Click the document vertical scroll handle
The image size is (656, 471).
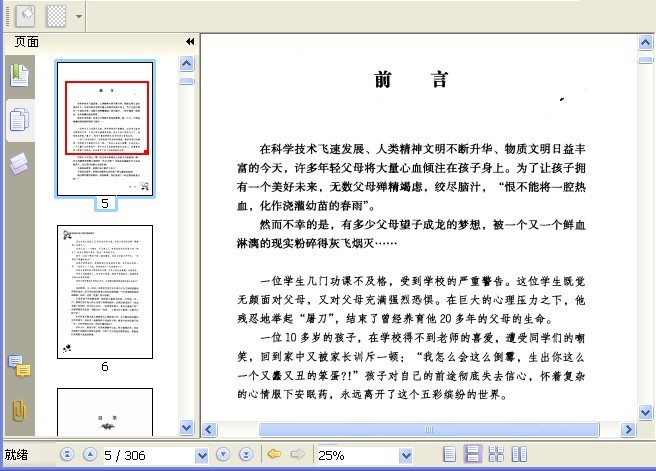[x=646, y=60]
